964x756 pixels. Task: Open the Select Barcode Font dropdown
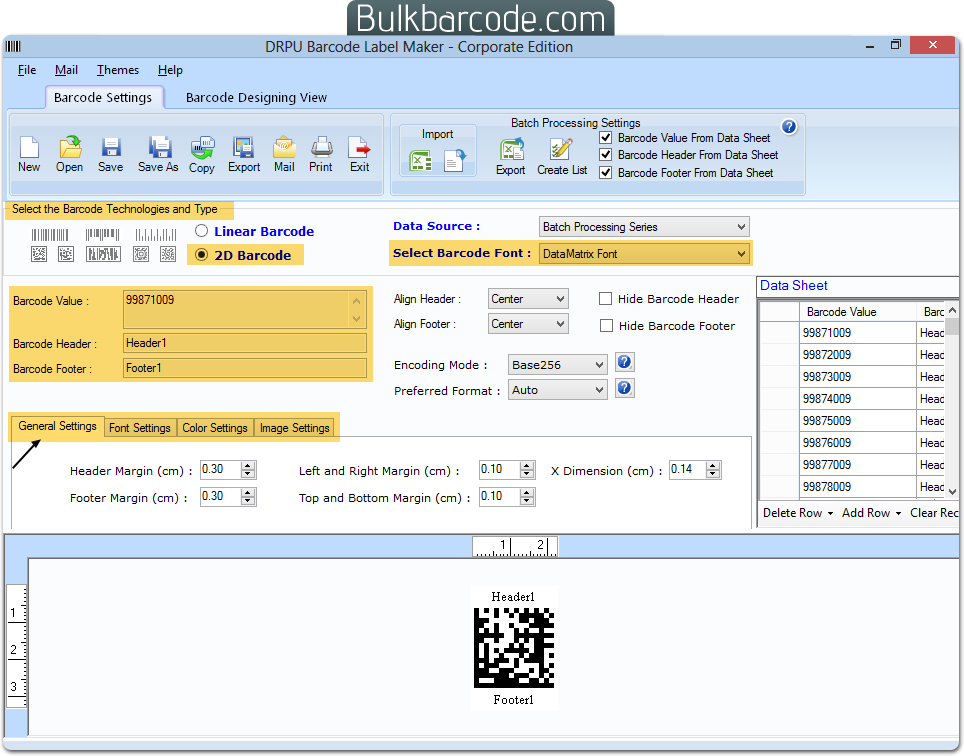[644, 254]
